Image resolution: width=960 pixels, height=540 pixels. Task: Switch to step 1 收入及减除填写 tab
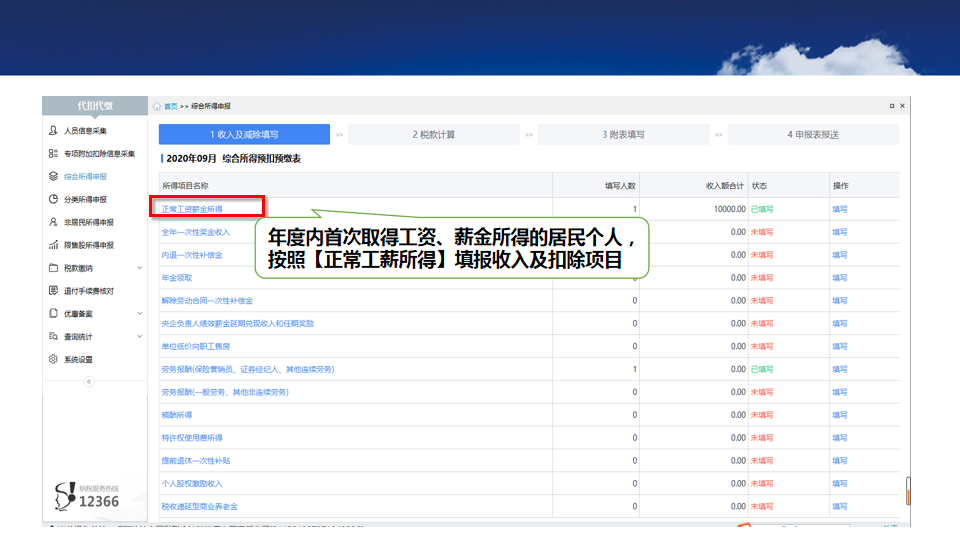coord(244,134)
